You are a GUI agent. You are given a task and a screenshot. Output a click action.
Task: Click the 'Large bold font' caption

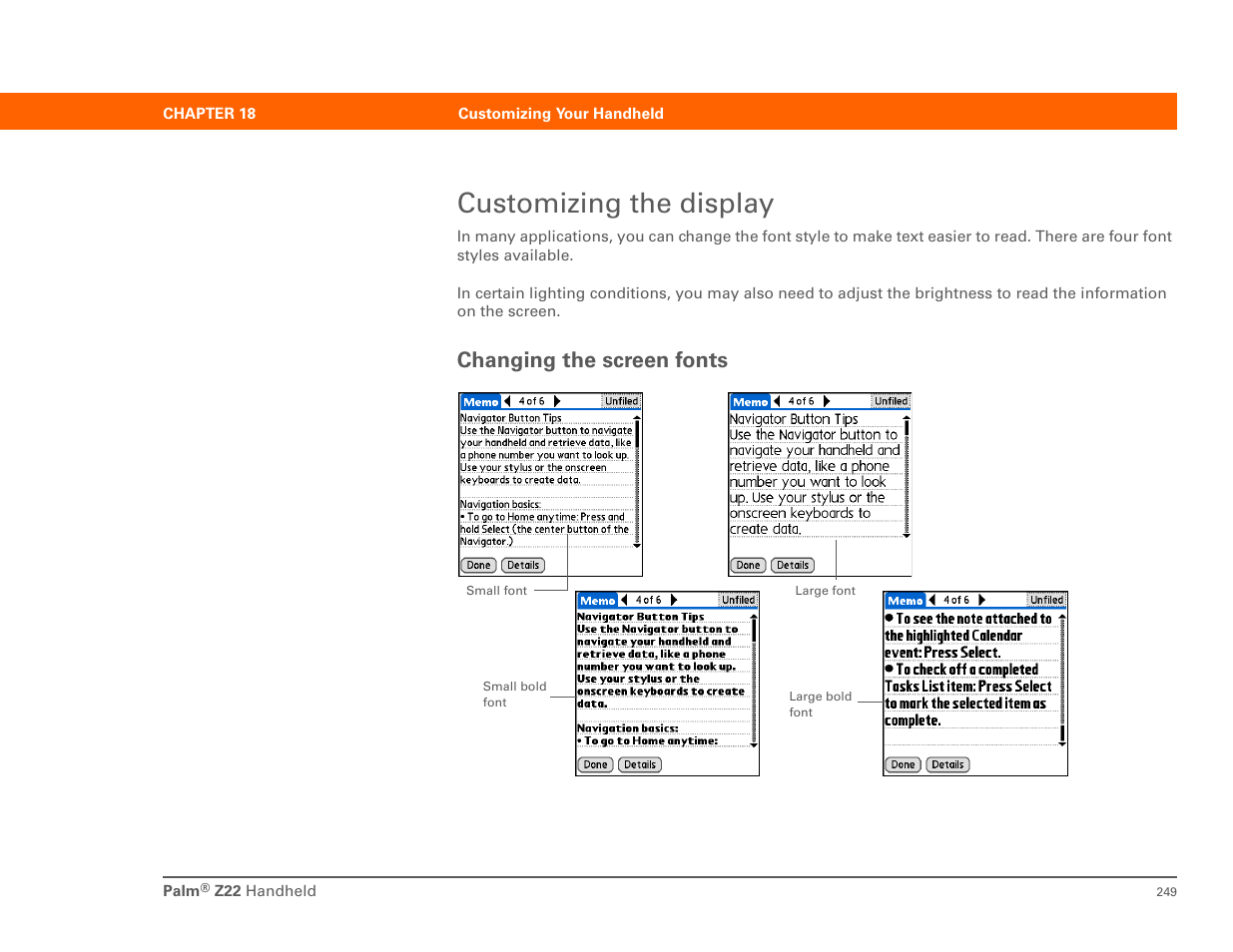coord(820,705)
